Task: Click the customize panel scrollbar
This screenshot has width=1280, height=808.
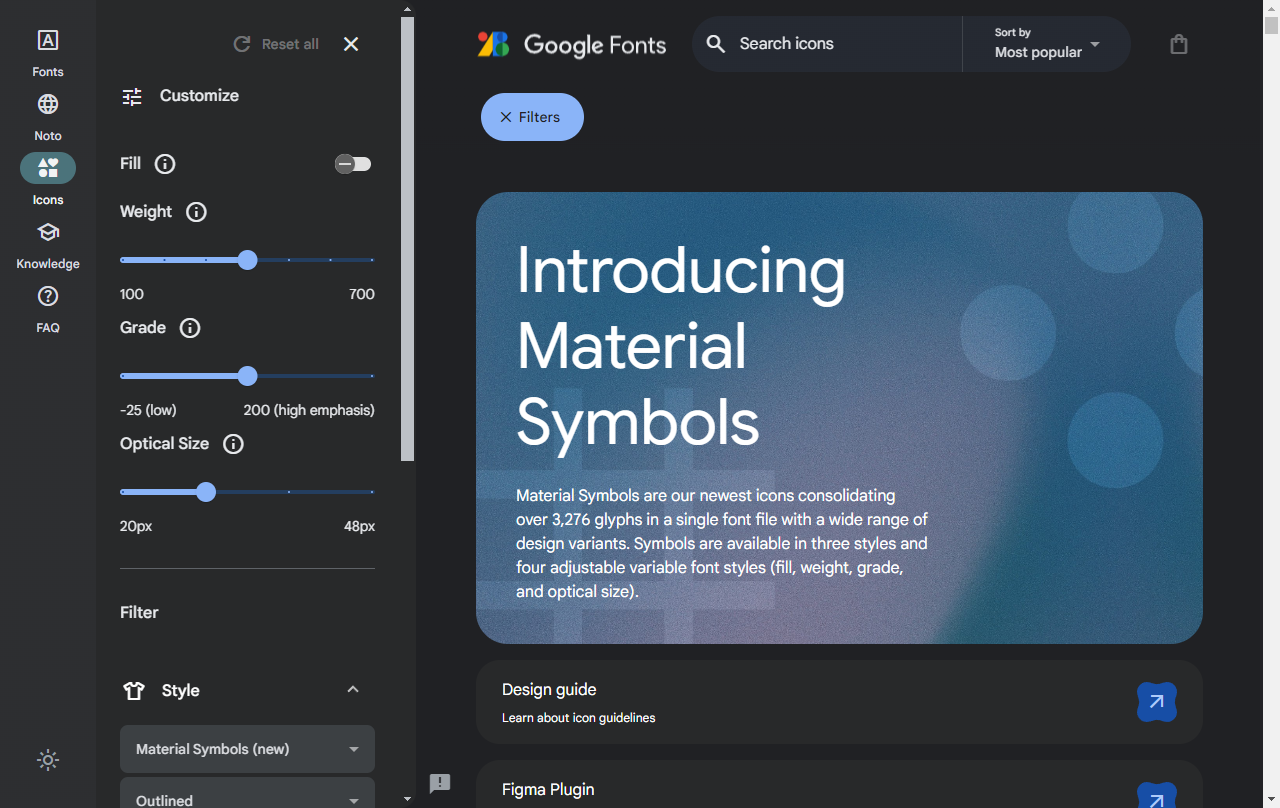Action: pos(407,239)
